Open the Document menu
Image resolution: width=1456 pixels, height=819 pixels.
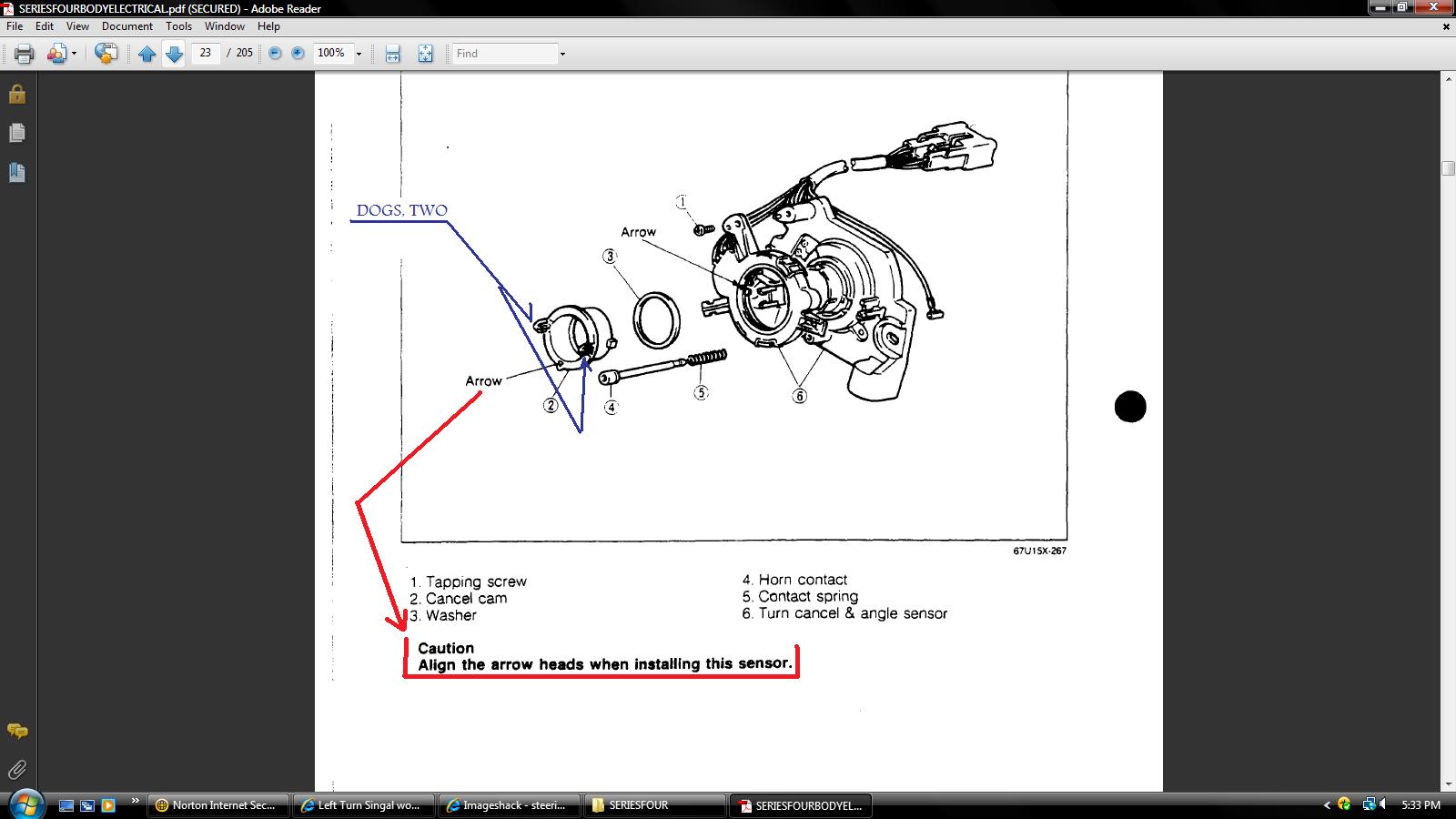pyautogui.click(x=127, y=26)
